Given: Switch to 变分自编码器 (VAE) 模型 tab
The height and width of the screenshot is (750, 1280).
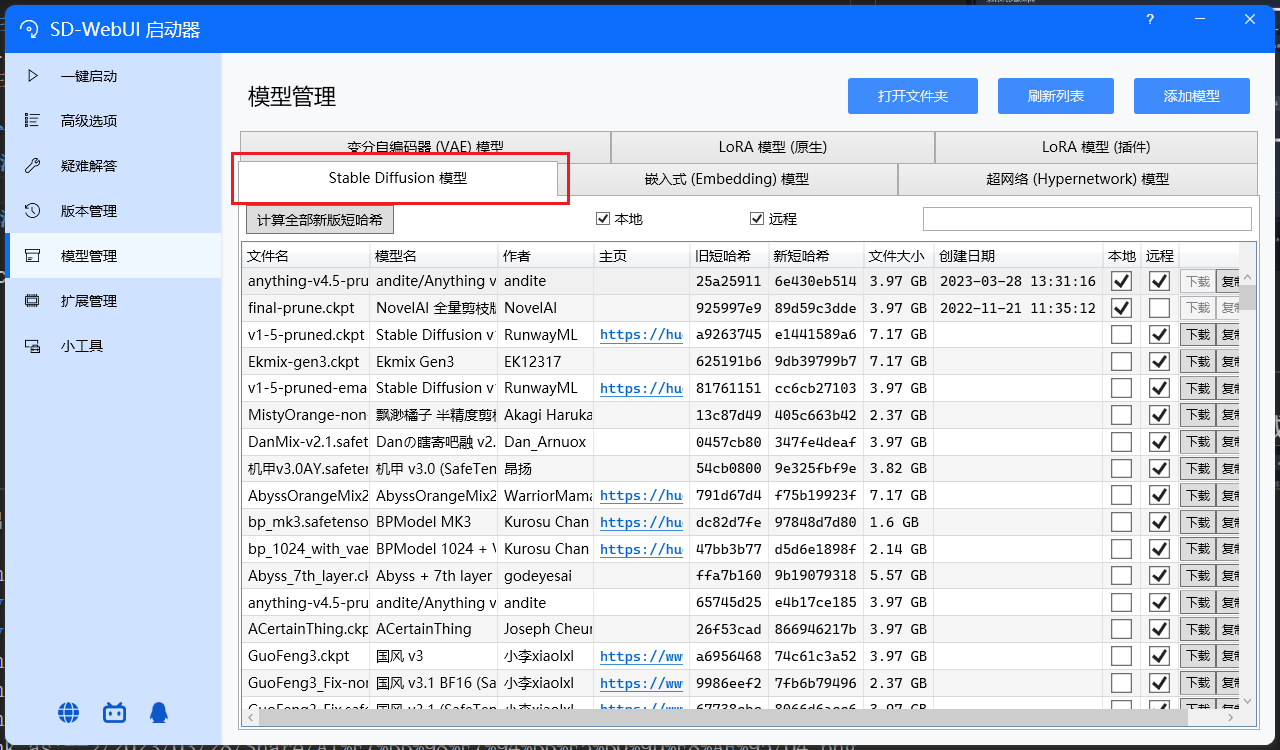Looking at the screenshot, I should point(425,147).
